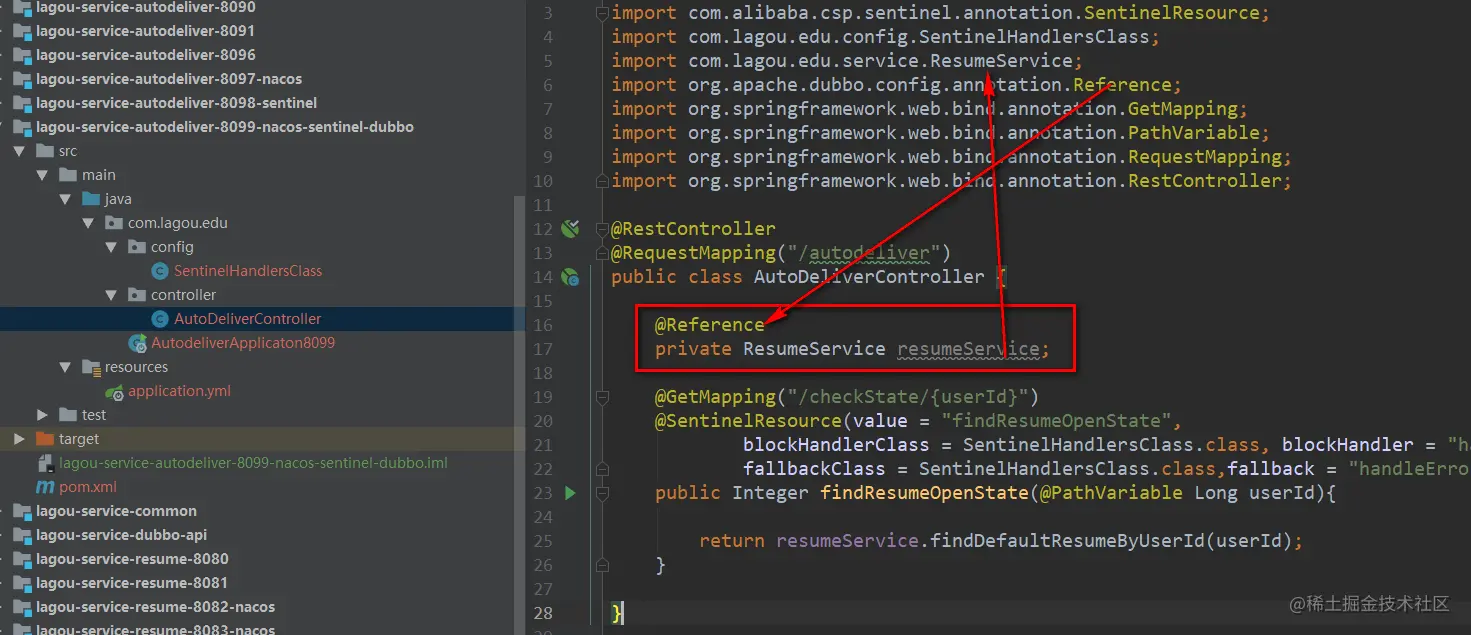Expand the target folder
This screenshot has width=1471, height=635.
pos(19,439)
